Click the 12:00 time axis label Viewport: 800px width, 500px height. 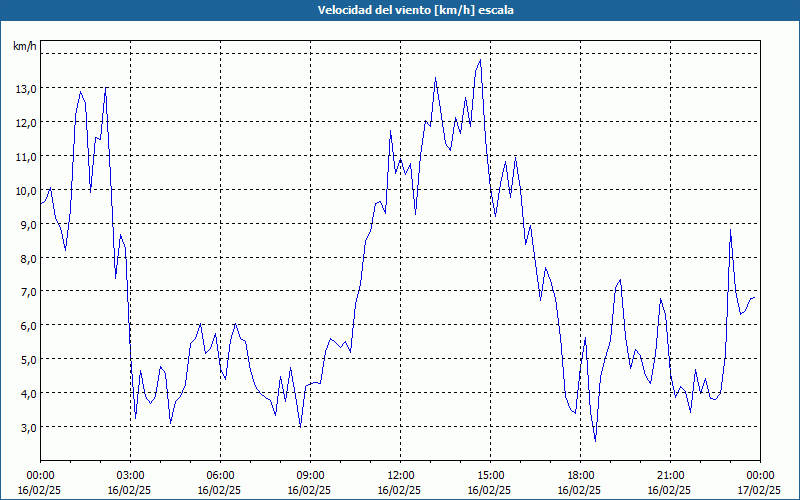coord(401,476)
